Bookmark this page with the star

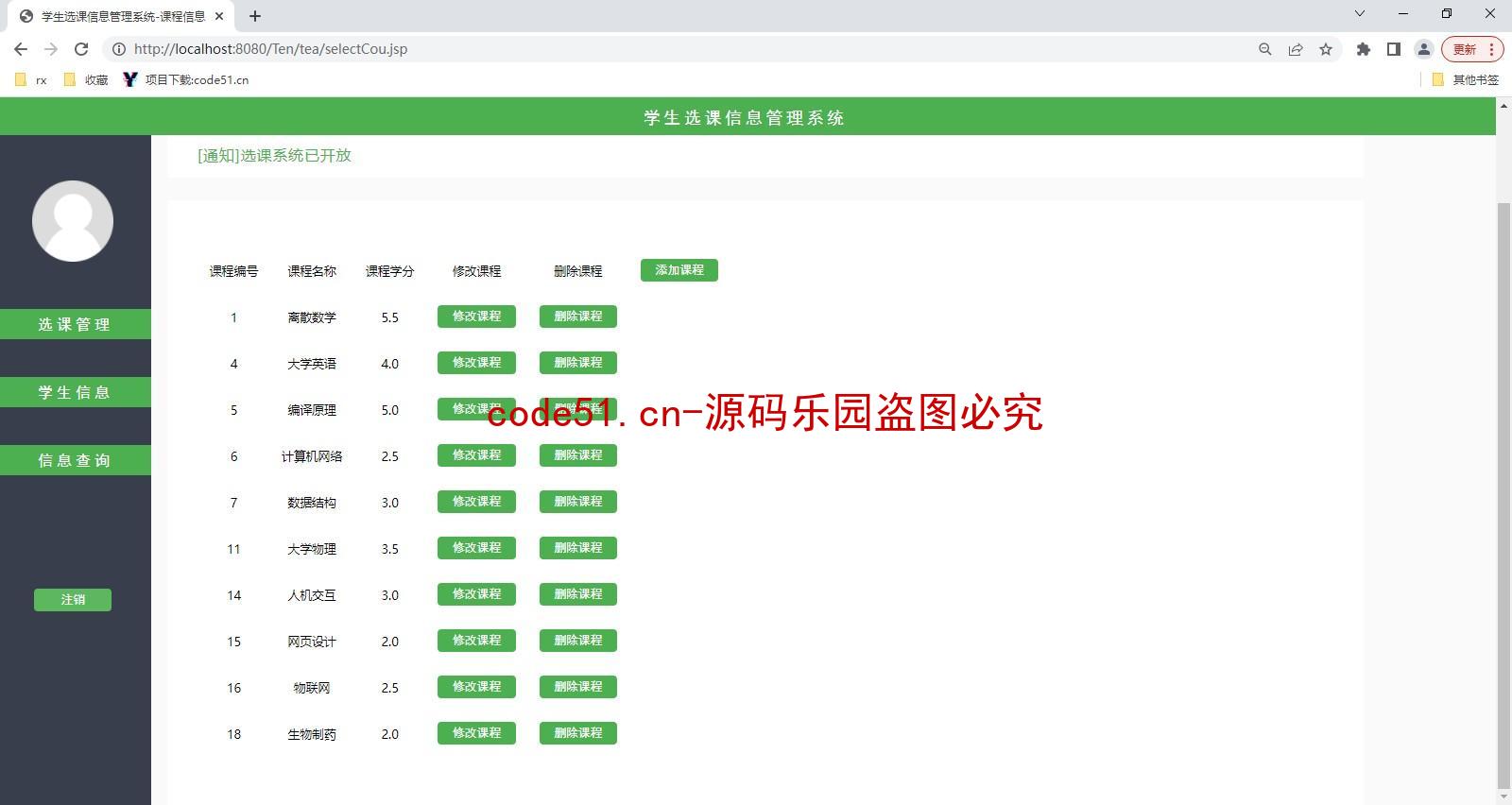1326,49
